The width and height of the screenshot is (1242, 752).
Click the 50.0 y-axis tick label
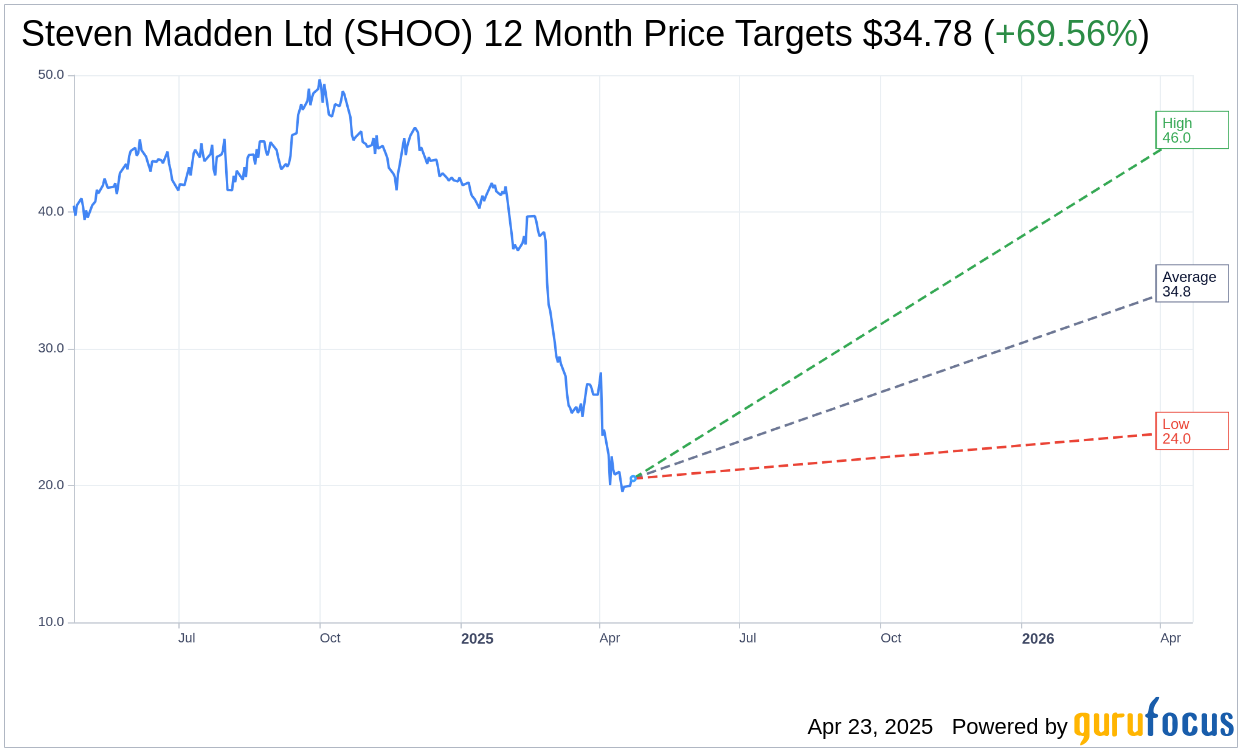coord(51,75)
